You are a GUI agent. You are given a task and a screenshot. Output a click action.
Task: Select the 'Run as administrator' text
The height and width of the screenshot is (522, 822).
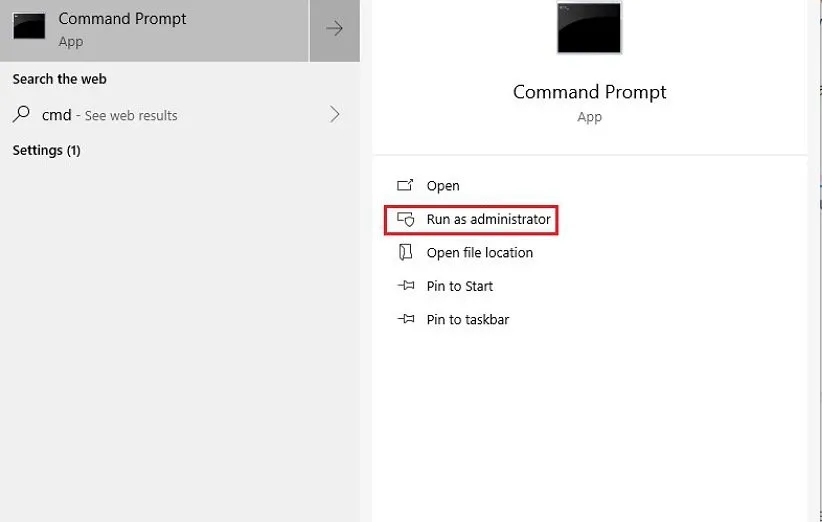(x=488, y=219)
